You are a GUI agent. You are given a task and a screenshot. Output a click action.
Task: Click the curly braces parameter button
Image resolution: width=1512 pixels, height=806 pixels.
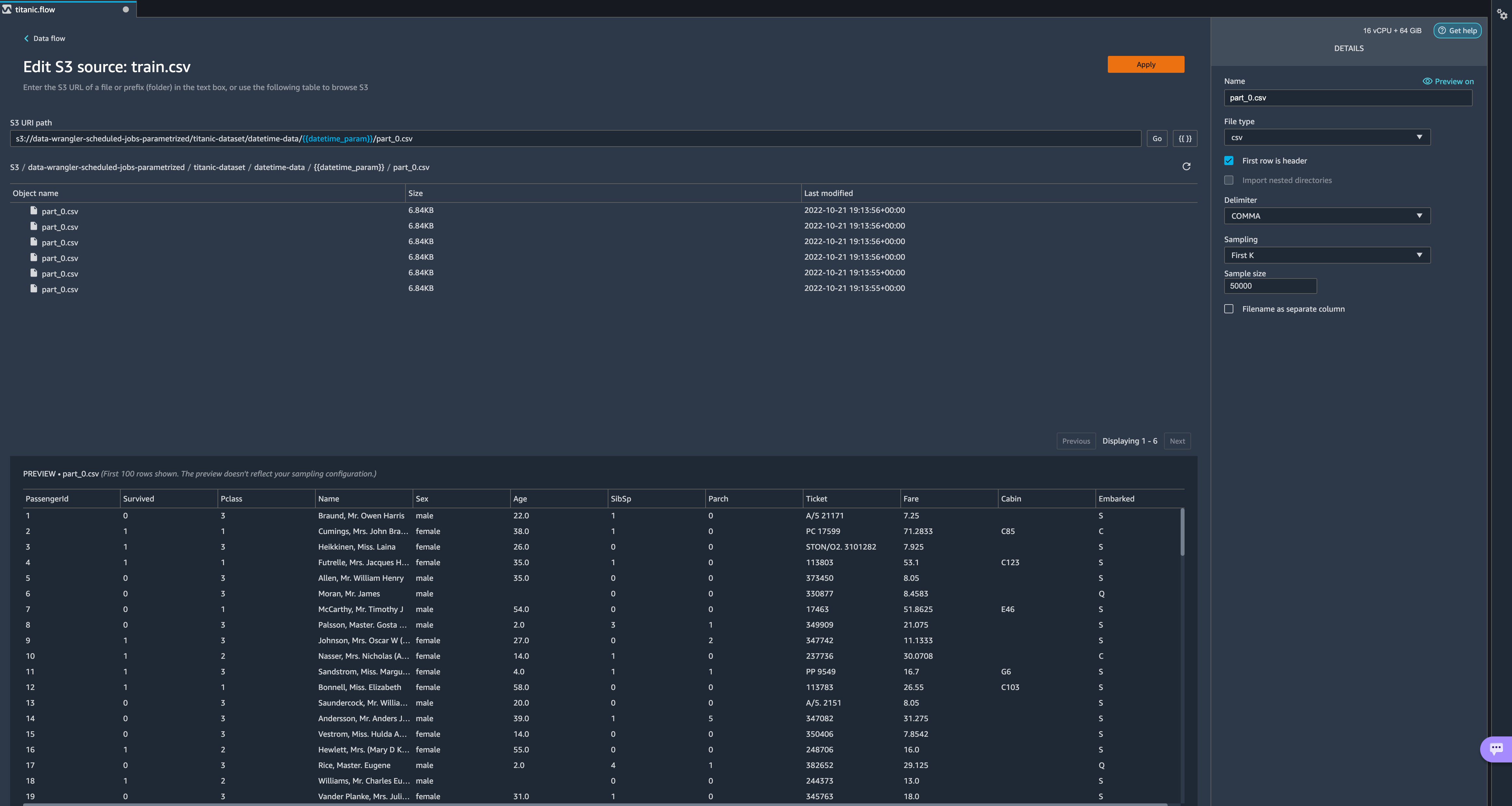click(x=1185, y=138)
